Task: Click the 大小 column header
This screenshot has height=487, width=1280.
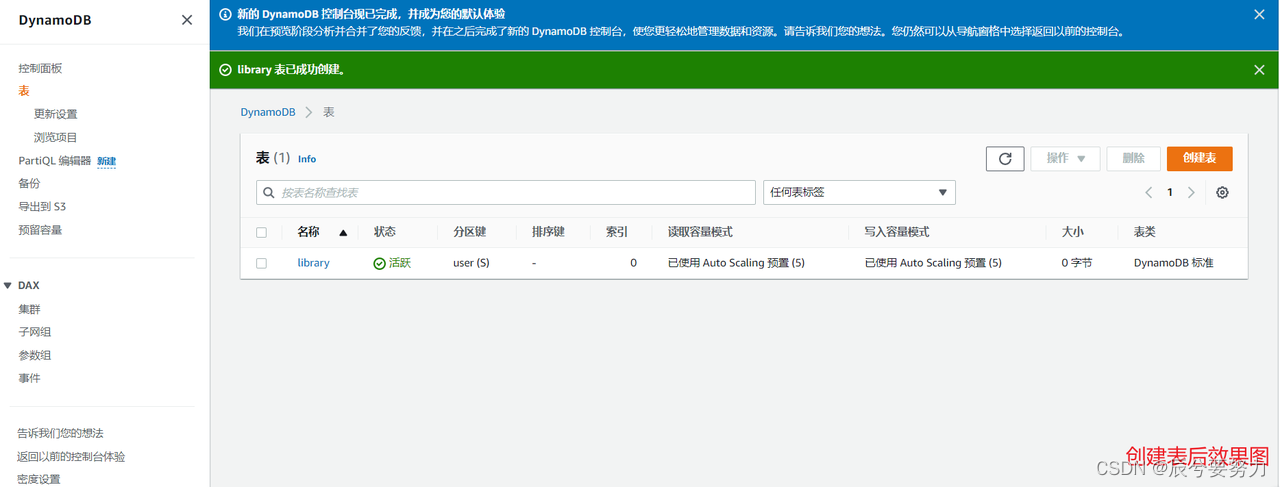Action: click(x=1072, y=232)
